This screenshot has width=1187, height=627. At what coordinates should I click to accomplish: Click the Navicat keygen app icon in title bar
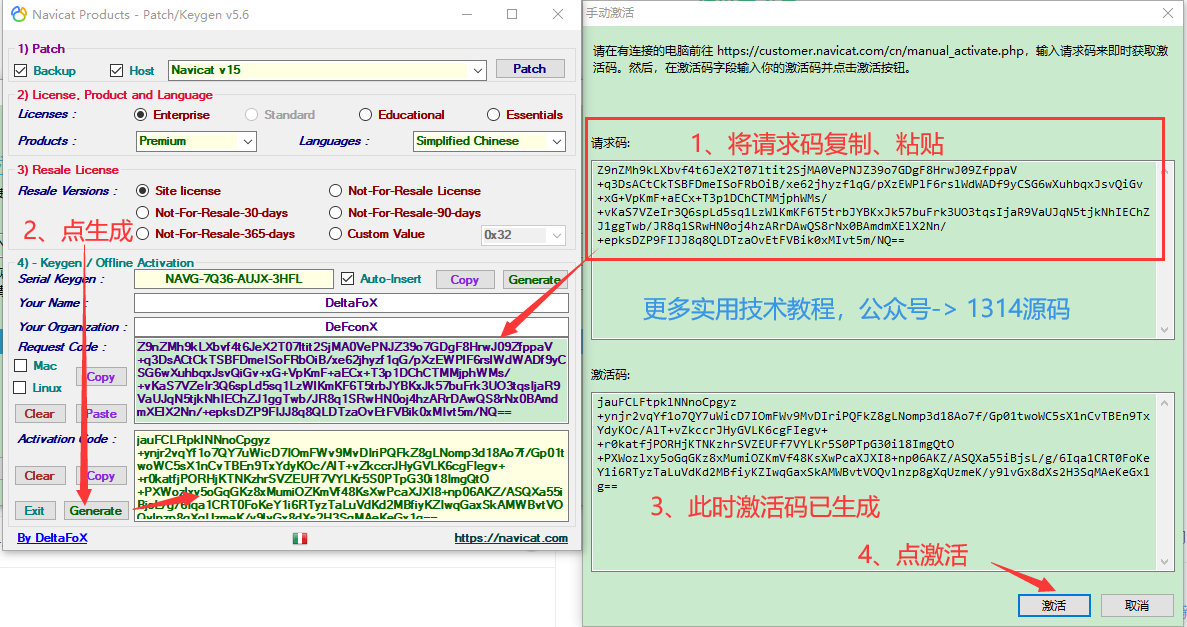18,14
